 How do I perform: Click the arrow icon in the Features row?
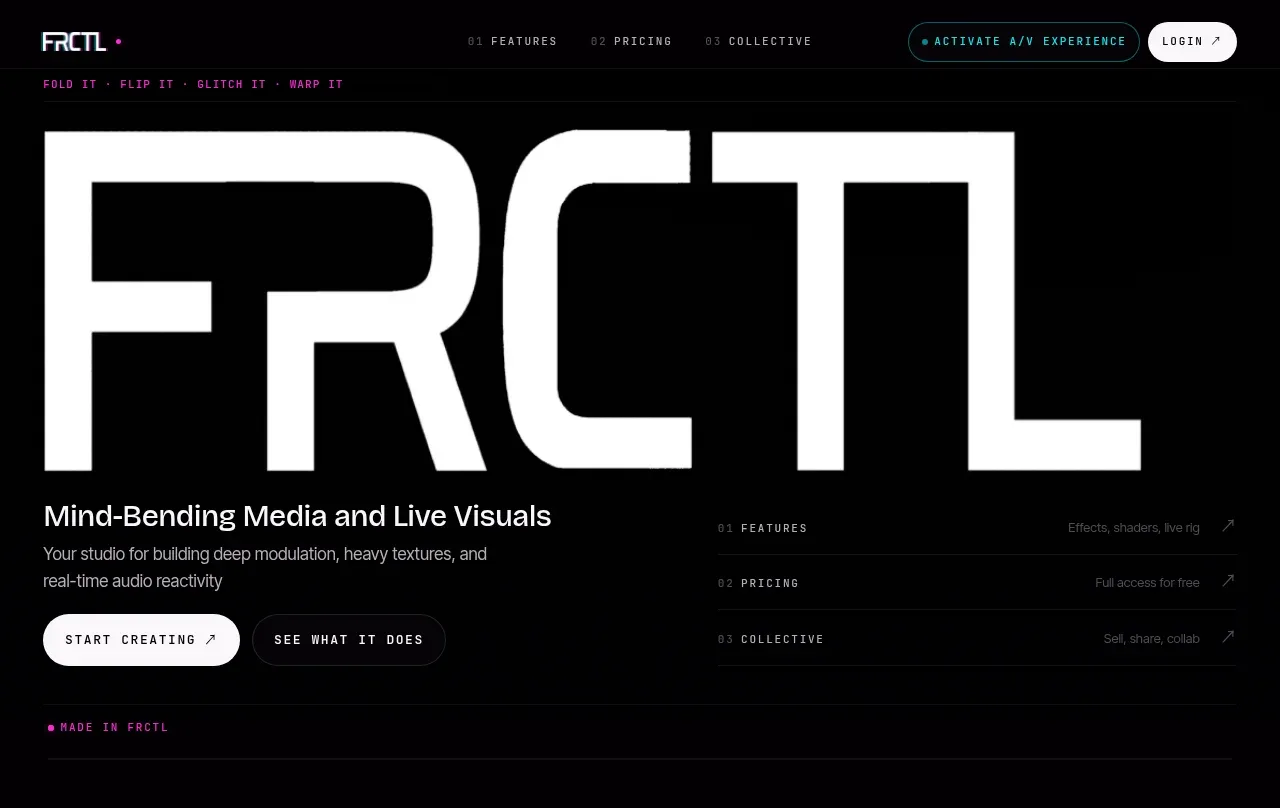click(x=1228, y=526)
